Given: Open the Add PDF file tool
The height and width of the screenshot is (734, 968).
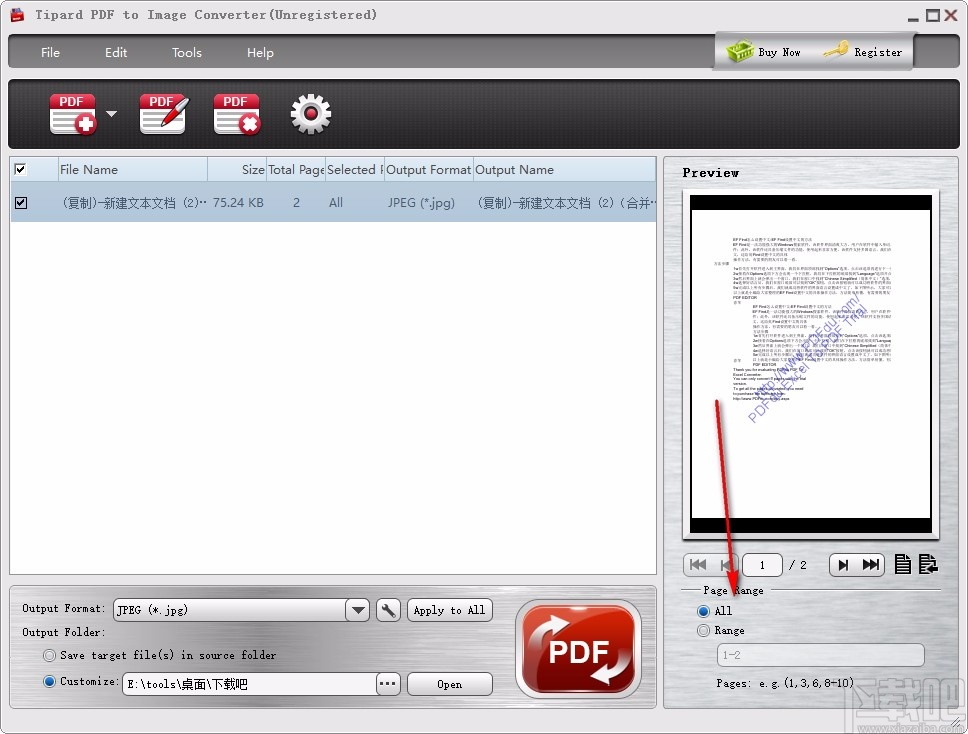Looking at the screenshot, I should click(x=71, y=112).
